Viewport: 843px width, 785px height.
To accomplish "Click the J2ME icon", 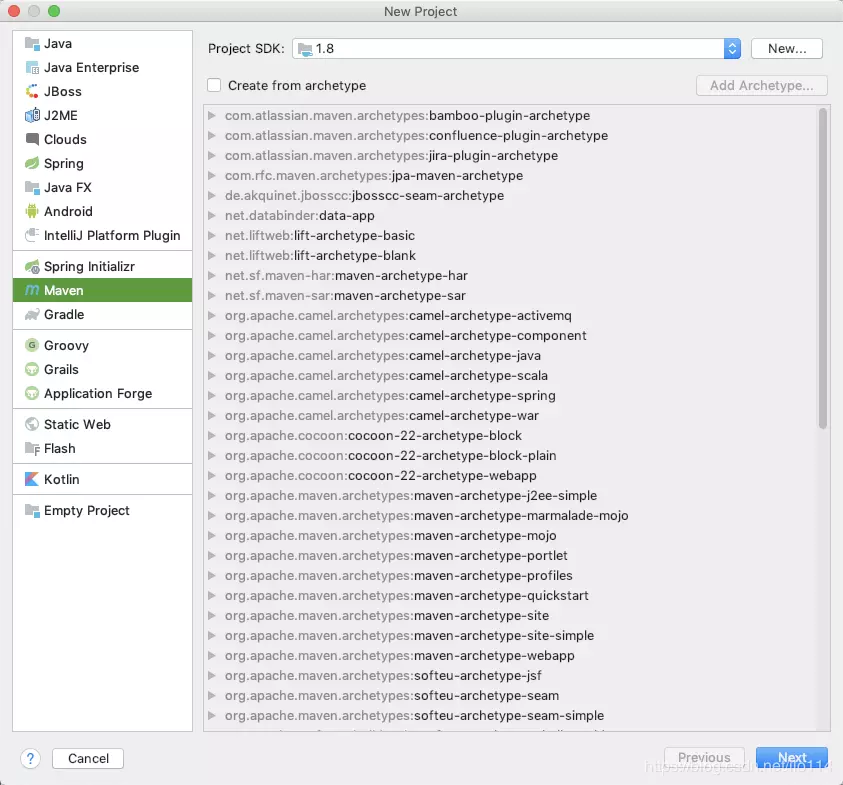I will pyautogui.click(x=32, y=116).
